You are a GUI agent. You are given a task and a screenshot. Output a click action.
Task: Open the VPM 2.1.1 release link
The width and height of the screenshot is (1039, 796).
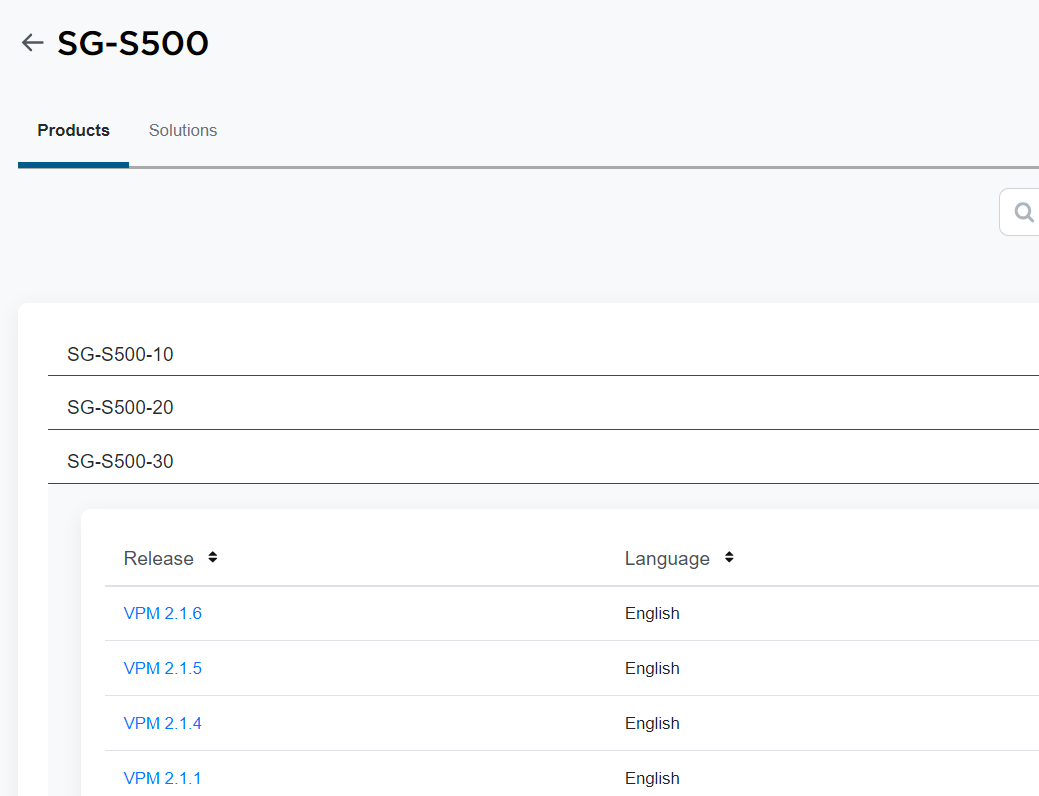[x=162, y=779]
